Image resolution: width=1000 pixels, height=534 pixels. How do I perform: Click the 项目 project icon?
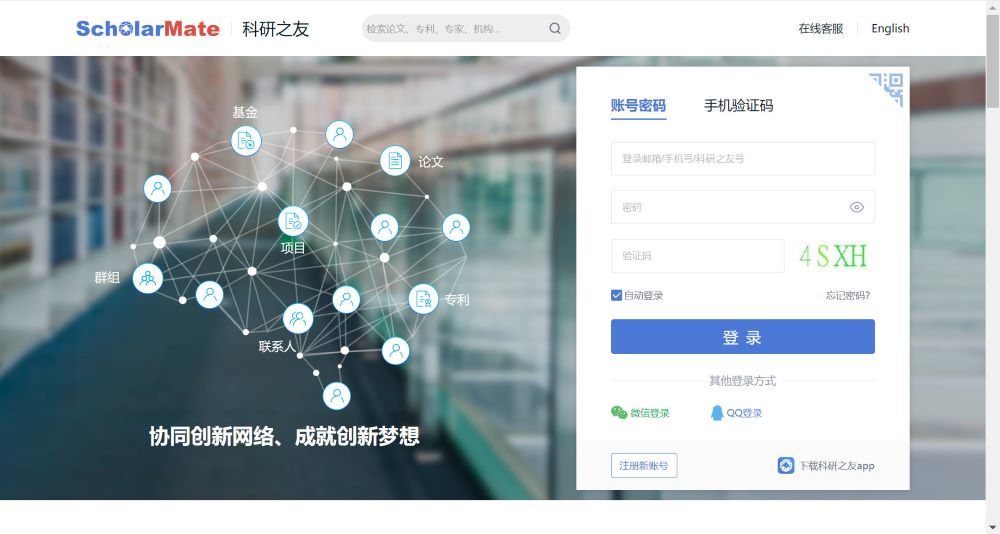[292, 221]
